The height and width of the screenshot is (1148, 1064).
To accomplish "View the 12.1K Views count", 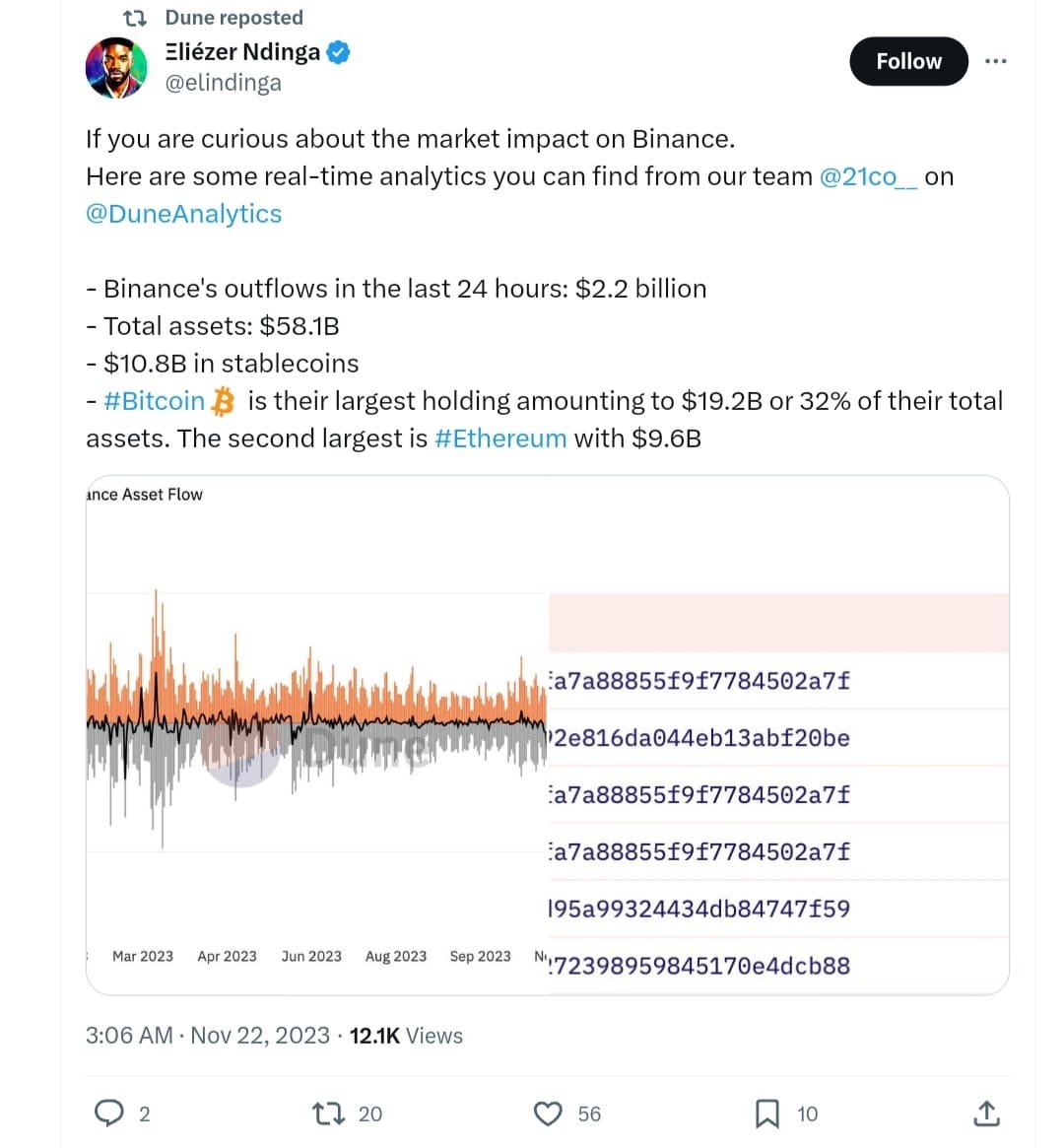I will pos(406,1036).
